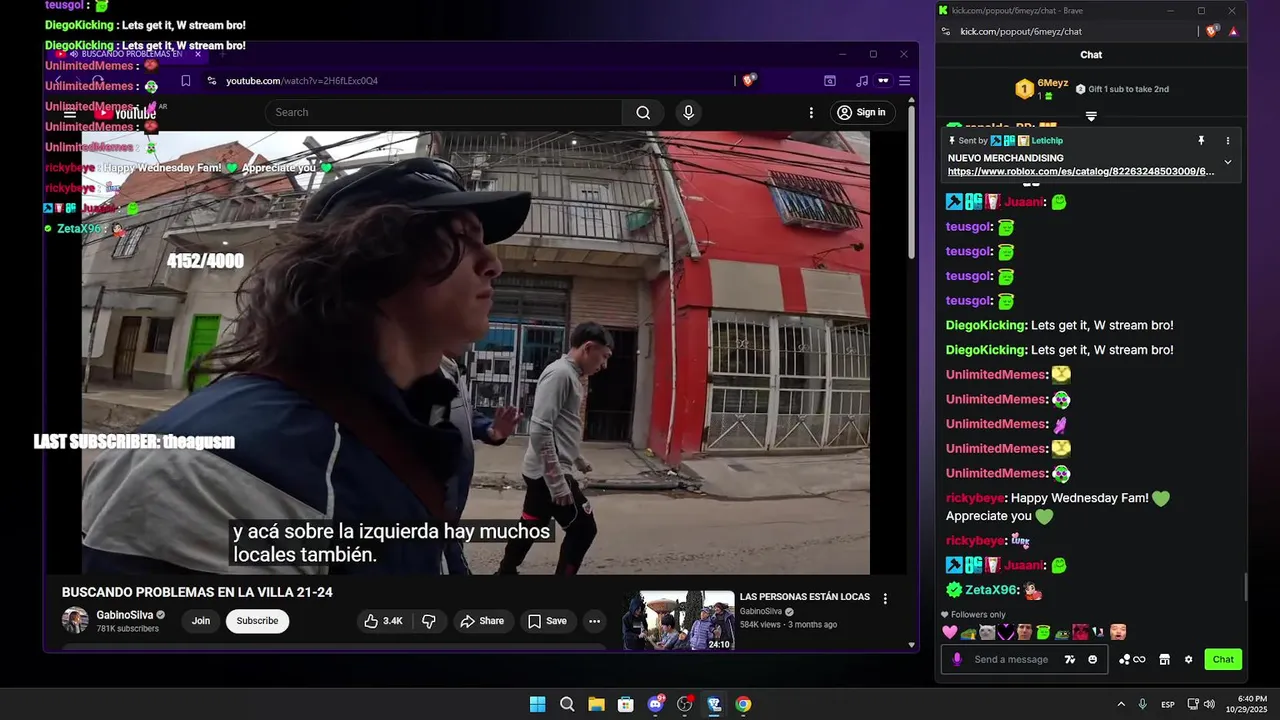Click Letichip username in pinned message

click(x=1047, y=141)
